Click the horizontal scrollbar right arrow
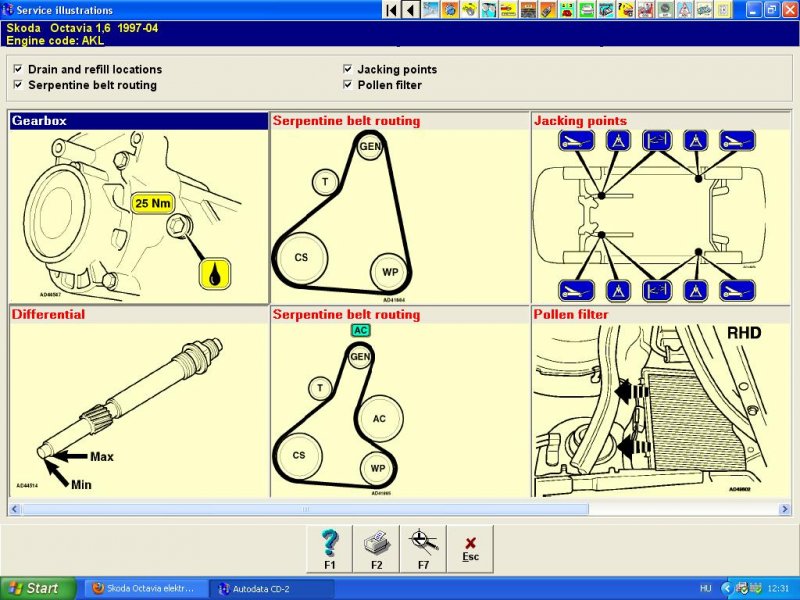800x600 pixels. [785, 509]
